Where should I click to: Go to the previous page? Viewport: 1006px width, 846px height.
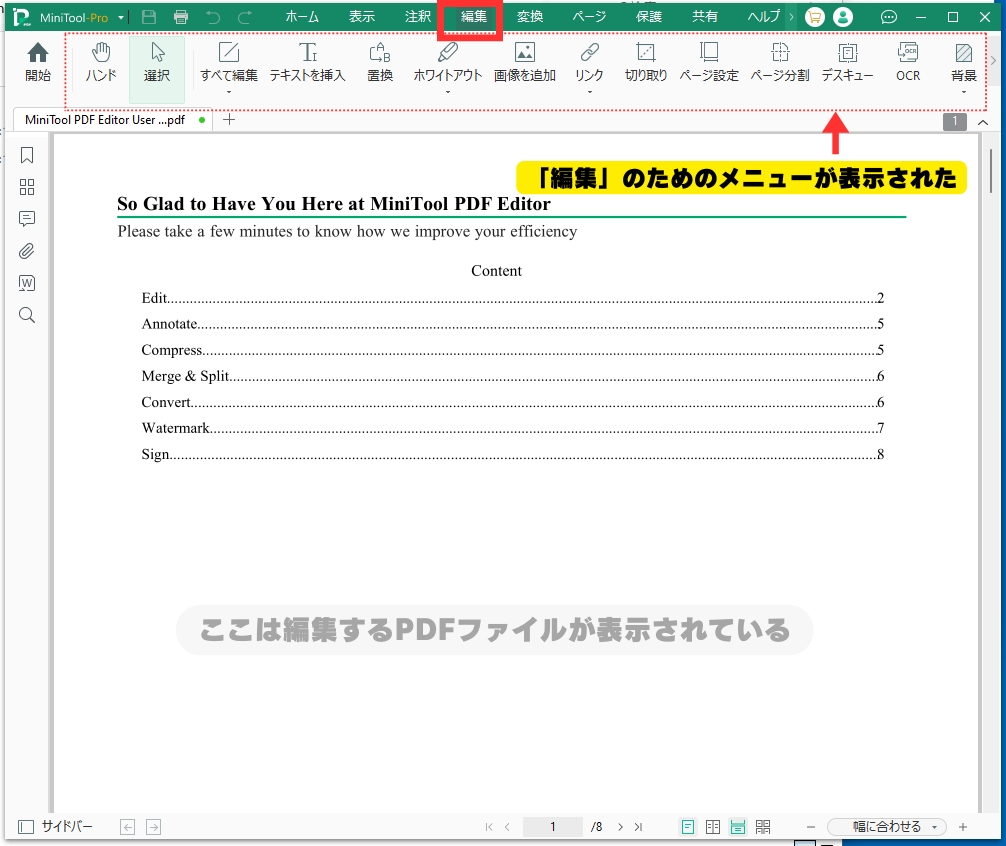(507, 827)
